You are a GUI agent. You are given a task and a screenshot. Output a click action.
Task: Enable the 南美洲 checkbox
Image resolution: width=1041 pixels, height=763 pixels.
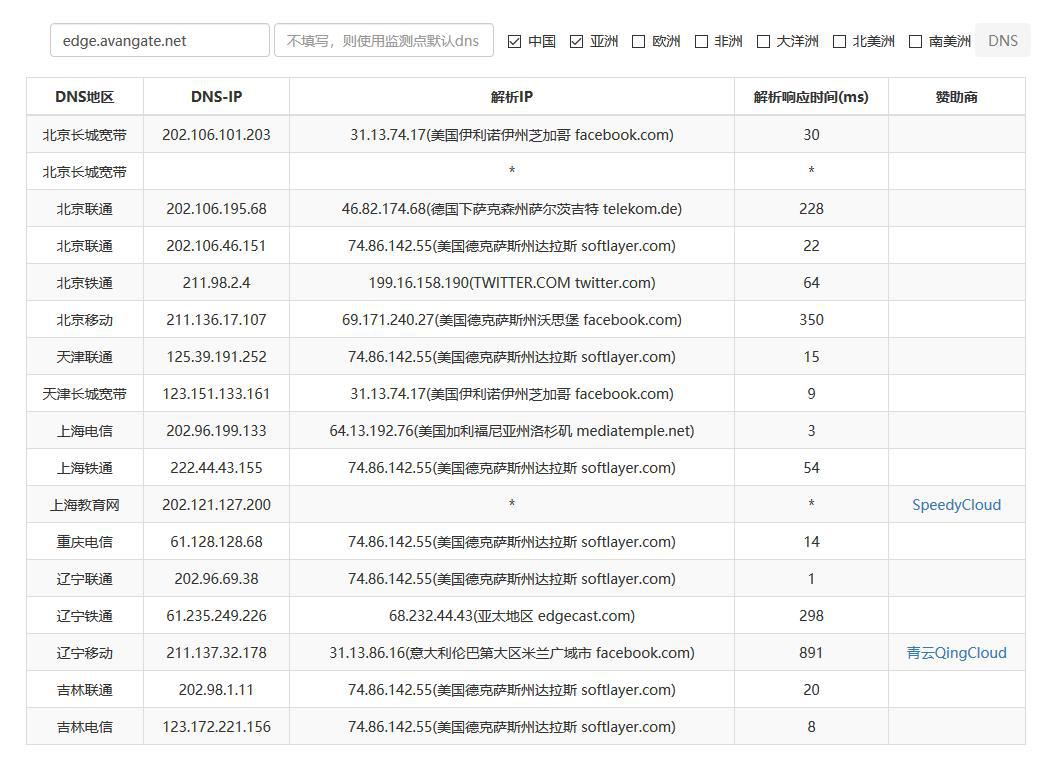(914, 41)
